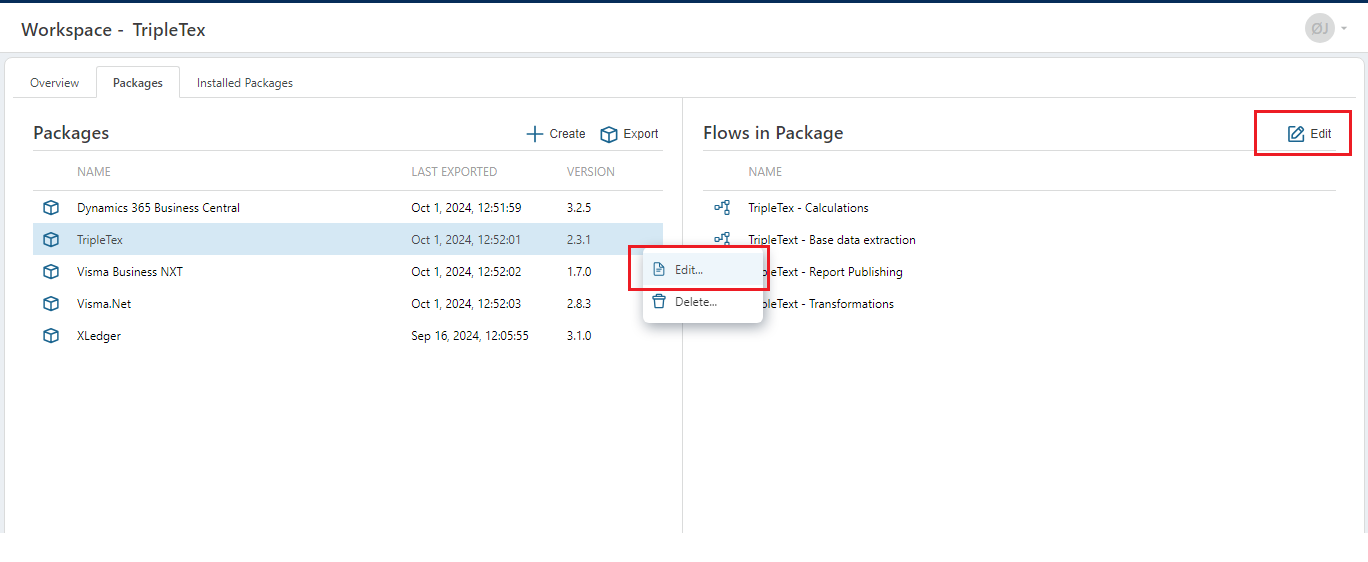Click export date Oct 1, 2024, 12:51:59
This screenshot has height=562, width=1368.
point(466,208)
